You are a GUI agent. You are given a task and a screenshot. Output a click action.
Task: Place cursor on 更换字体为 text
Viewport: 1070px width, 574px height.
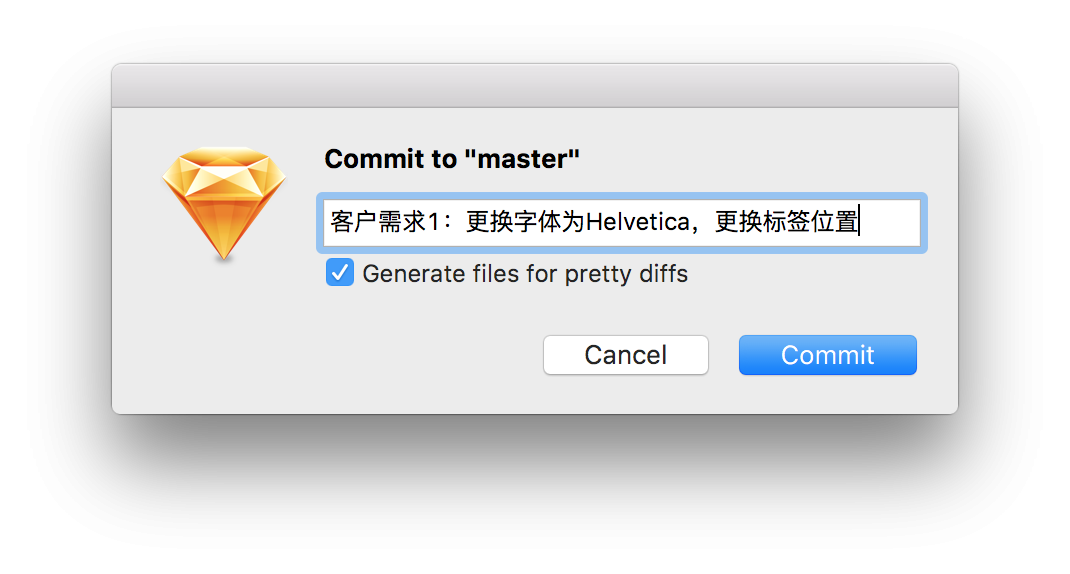[x=525, y=222]
